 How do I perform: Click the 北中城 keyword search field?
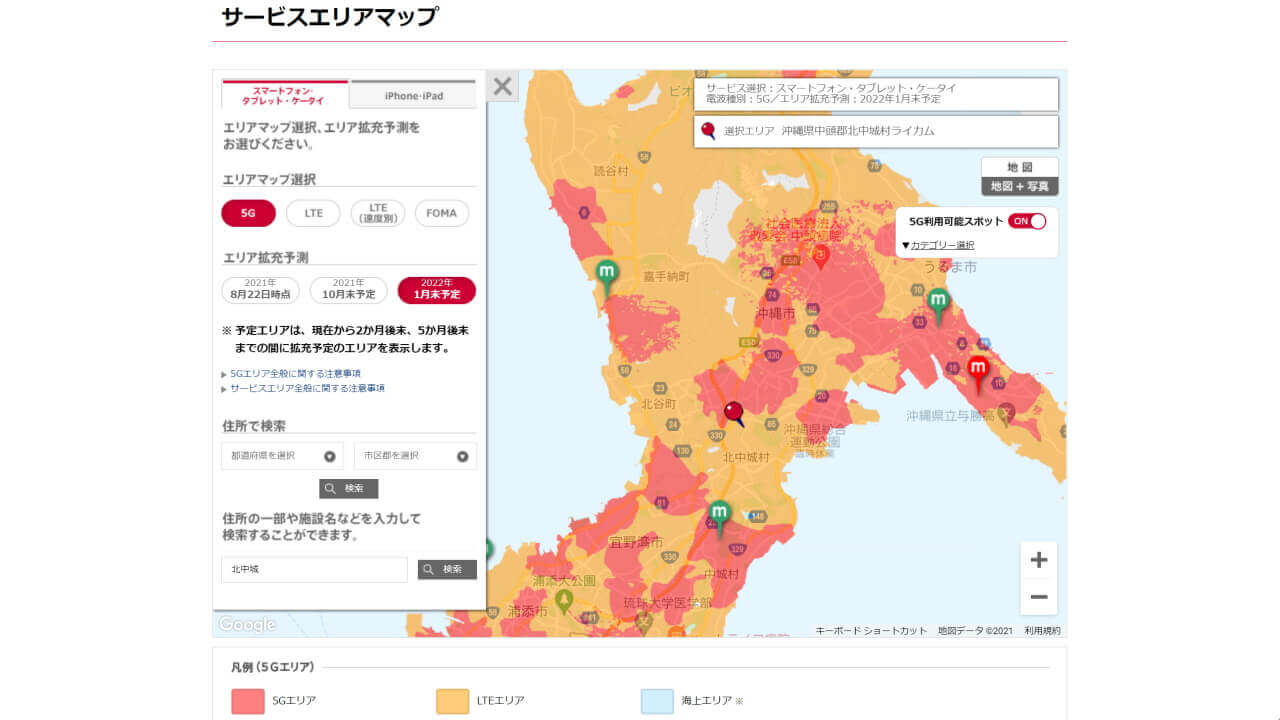point(313,569)
